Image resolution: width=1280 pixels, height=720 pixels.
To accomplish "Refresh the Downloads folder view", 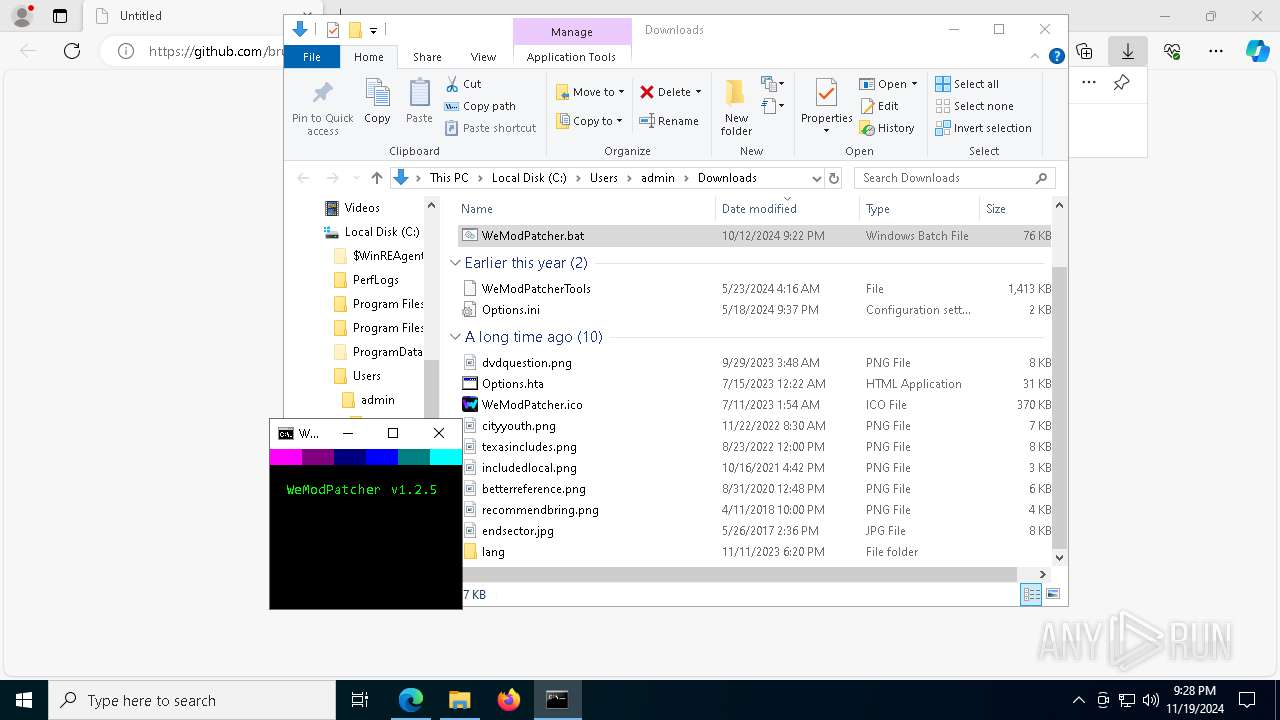I will click(x=834, y=178).
